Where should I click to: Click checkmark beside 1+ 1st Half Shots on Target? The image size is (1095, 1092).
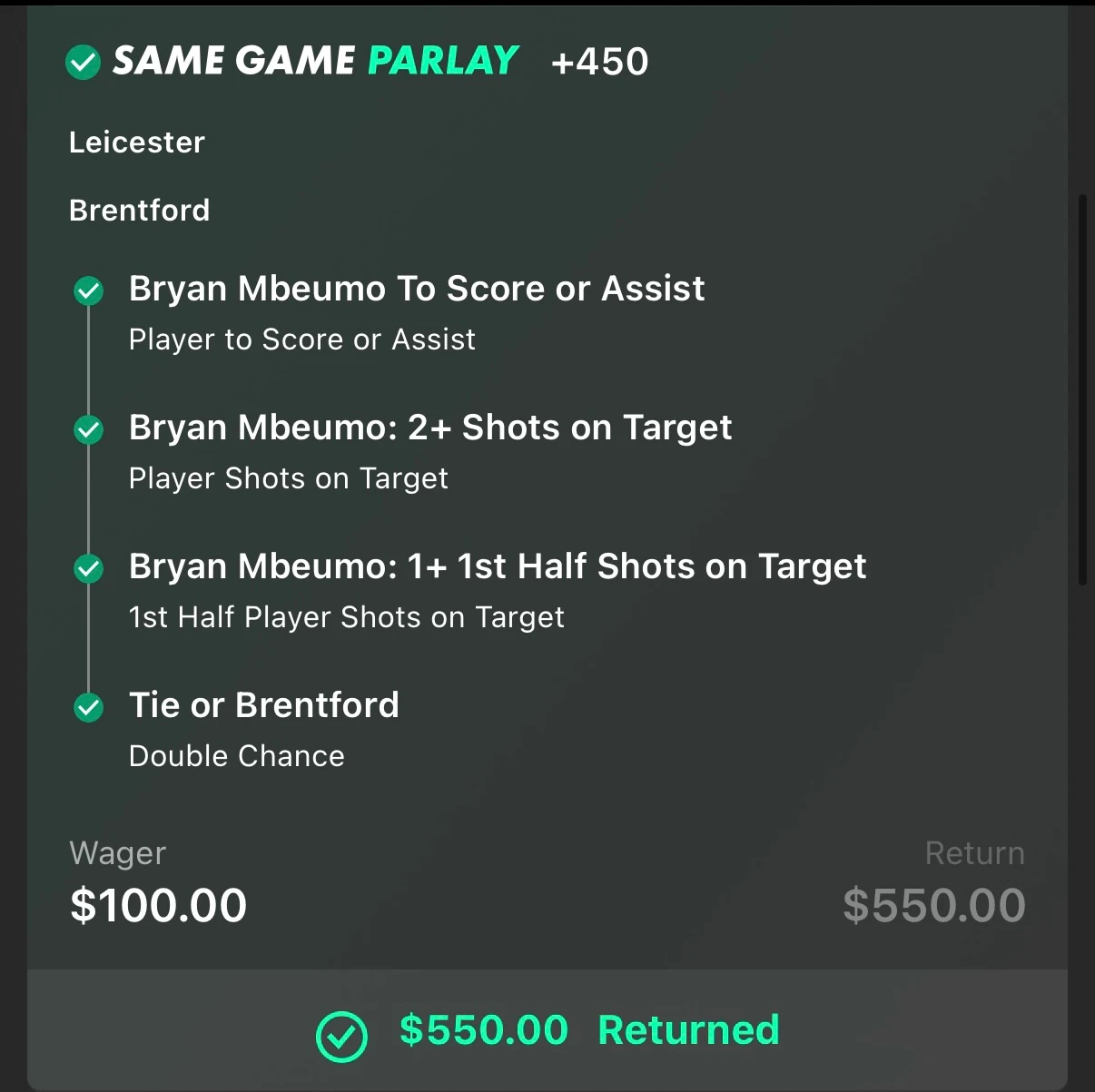[x=88, y=568]
